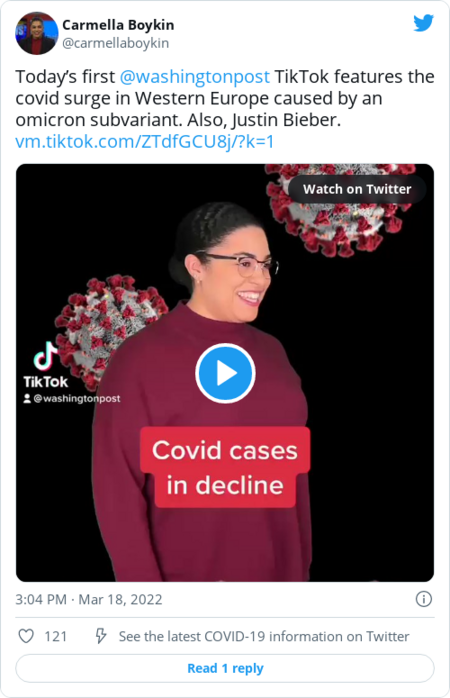Play the embedded TikTok video
The width and height of the screenshot is (450, 698).
225,373
